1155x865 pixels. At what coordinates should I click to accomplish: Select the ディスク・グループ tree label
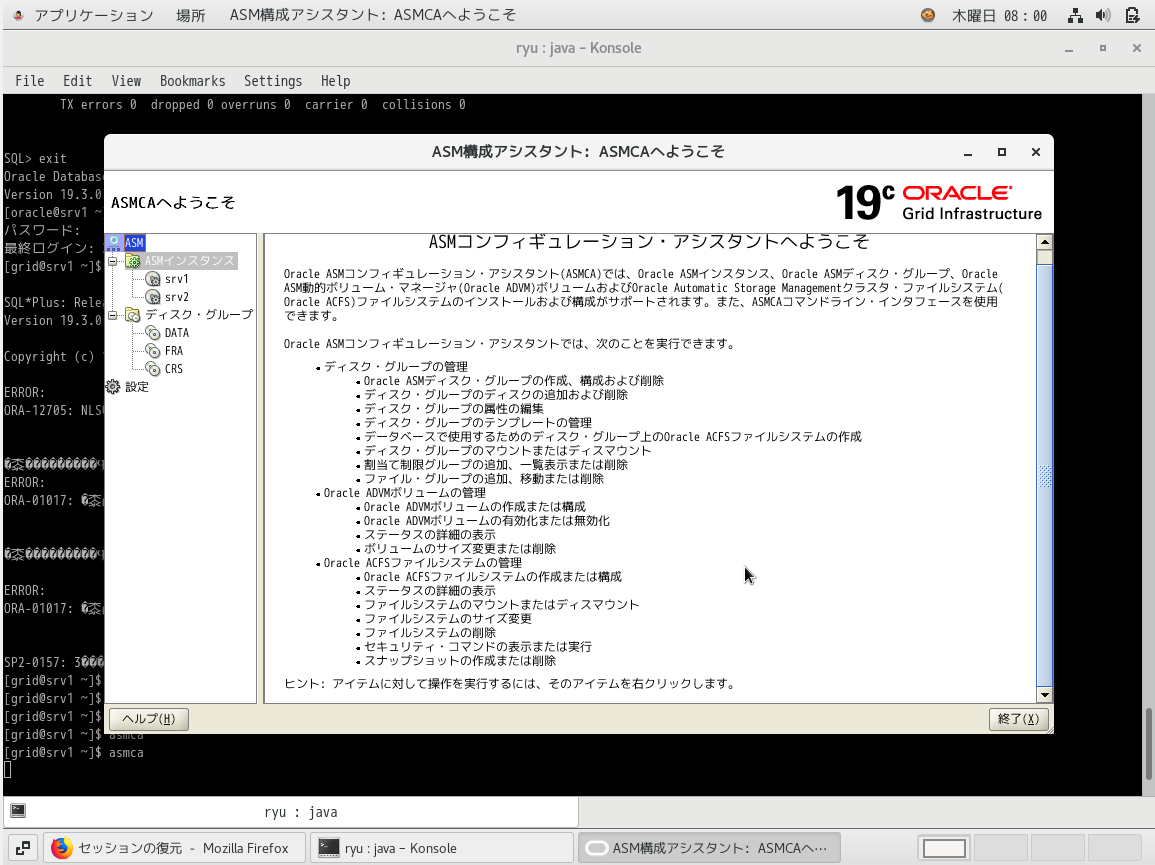pyautogui.click(x=199, y=315)
